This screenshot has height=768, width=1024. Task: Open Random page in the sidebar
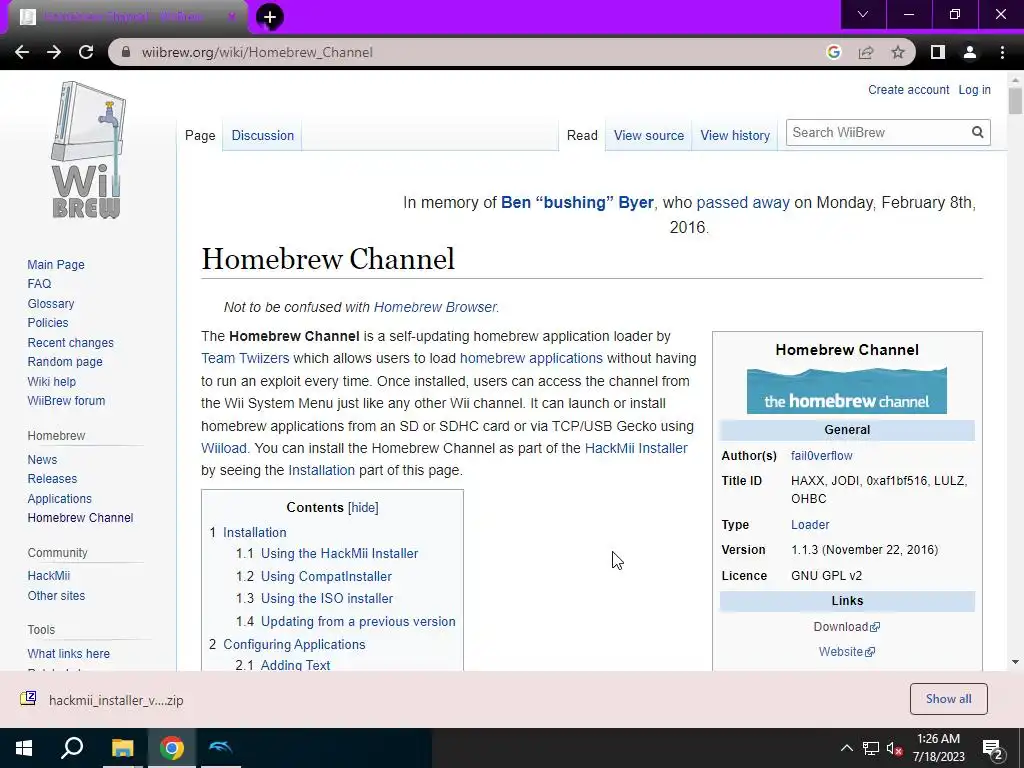(65, 362)
